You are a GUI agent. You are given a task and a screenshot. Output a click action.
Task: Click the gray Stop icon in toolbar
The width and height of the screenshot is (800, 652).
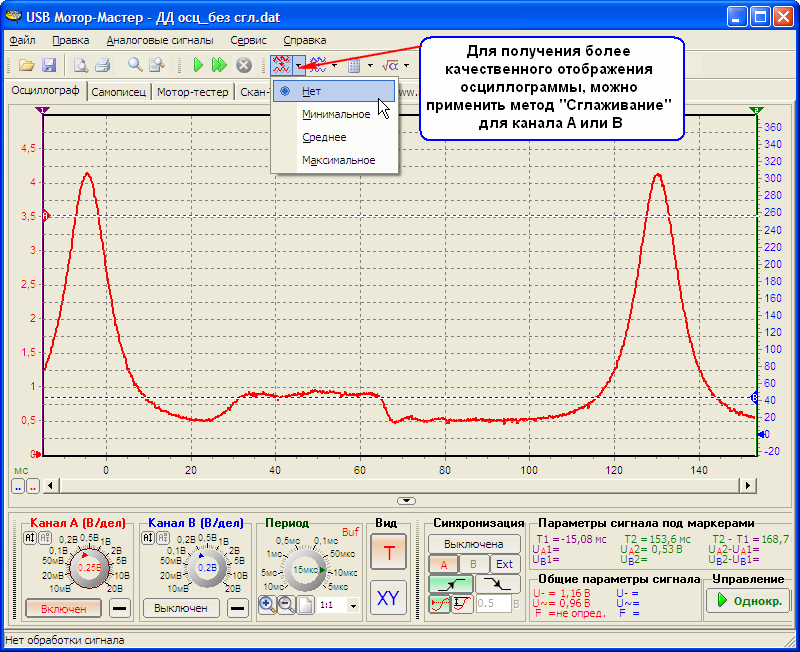(243, 65)
